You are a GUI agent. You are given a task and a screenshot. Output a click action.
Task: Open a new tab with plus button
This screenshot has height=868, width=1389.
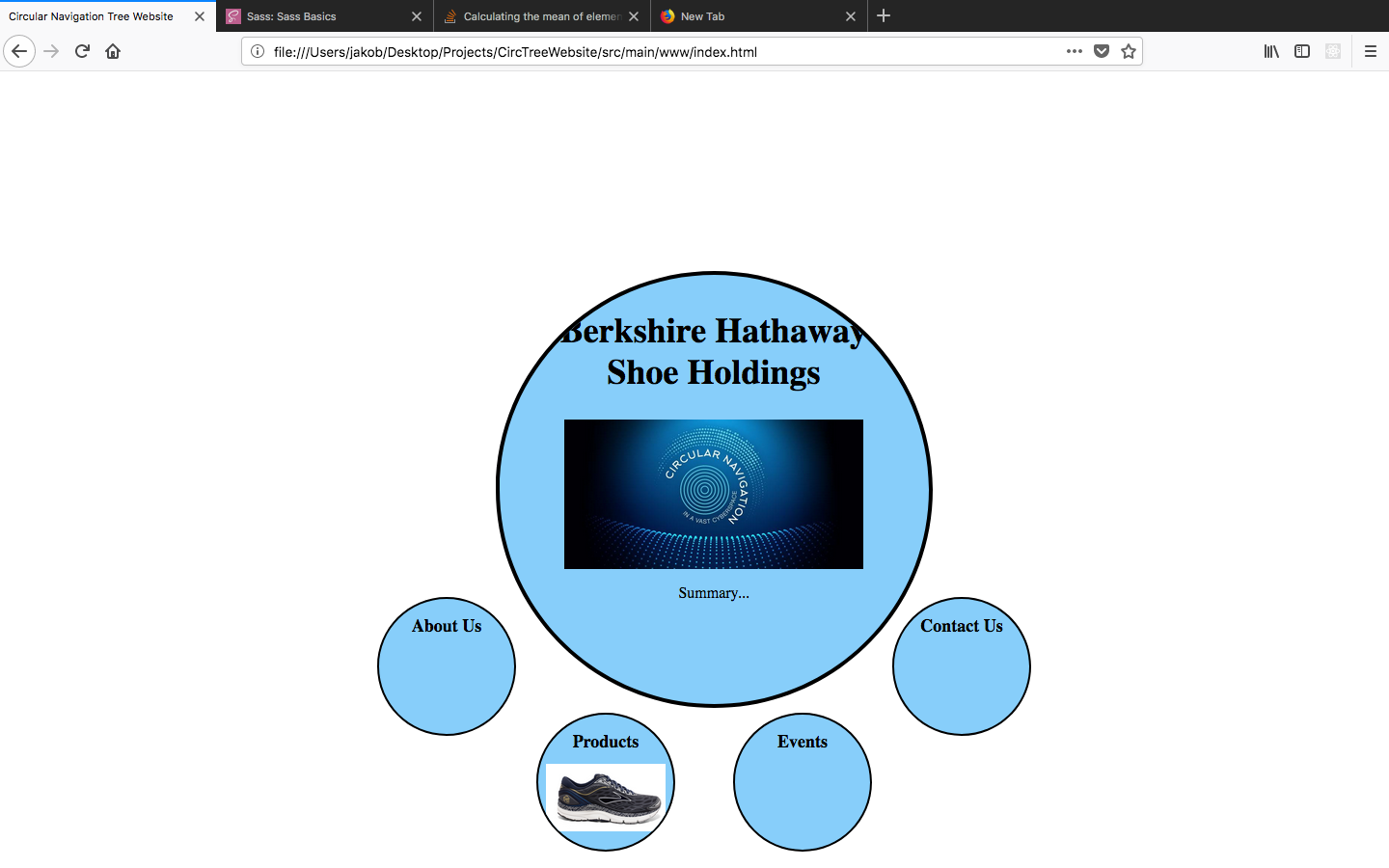point(884,15)
